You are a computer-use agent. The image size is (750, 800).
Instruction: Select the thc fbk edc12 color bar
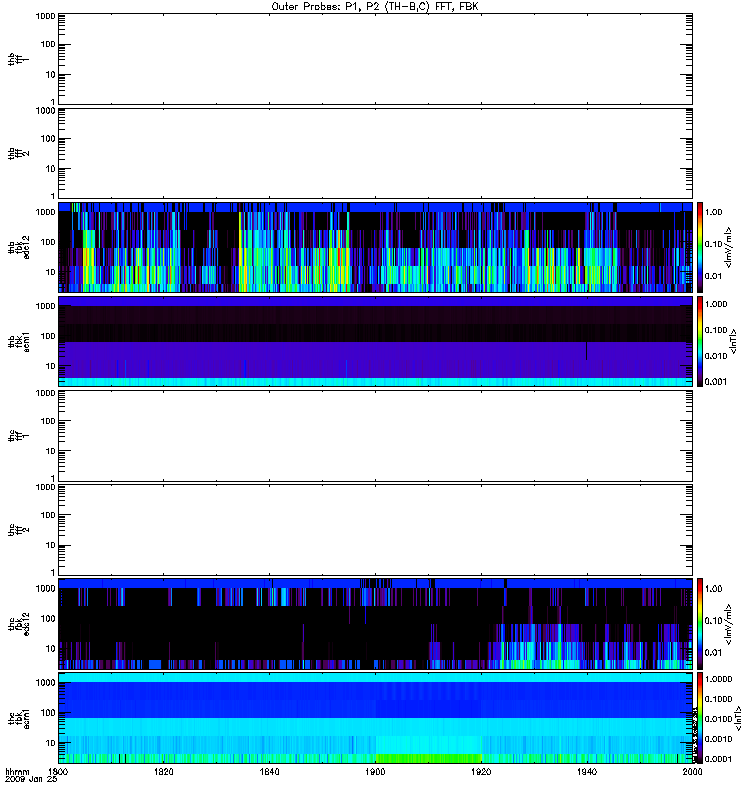coord(700,624)
